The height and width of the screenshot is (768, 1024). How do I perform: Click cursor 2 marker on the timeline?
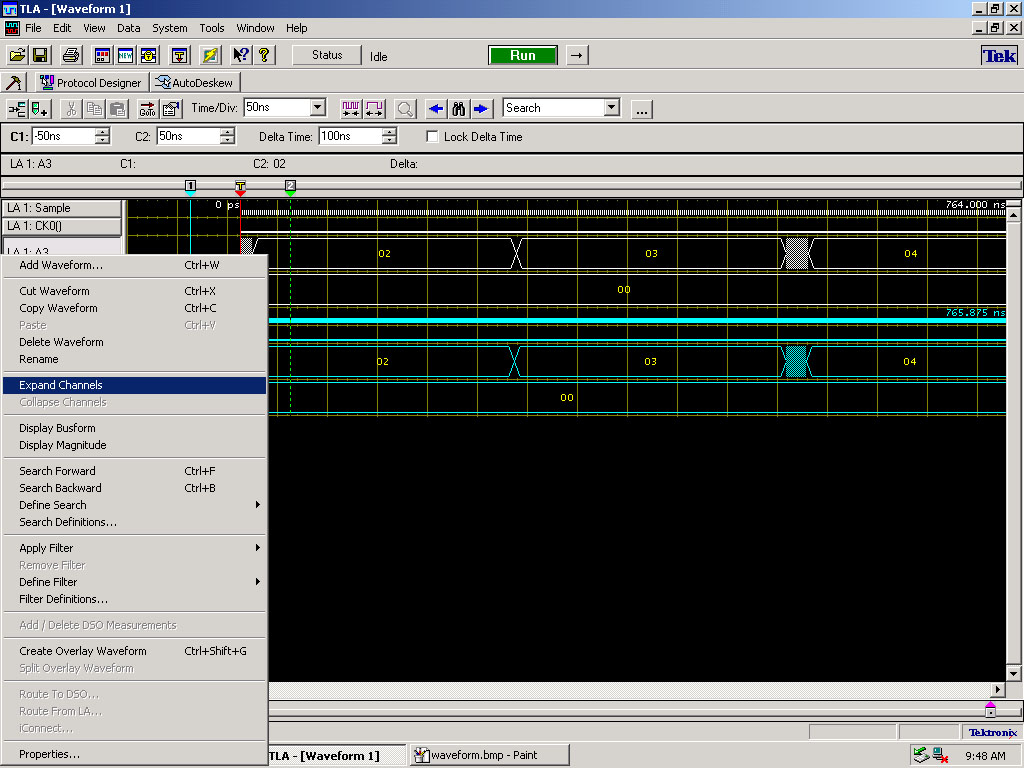(x=290, y=186)
